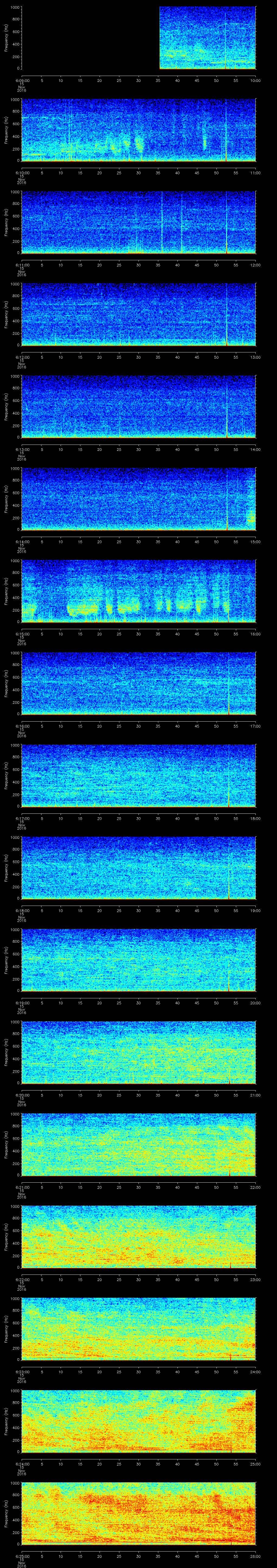
Task: Click the "6:18:00" time axis label
Action: 22,910
